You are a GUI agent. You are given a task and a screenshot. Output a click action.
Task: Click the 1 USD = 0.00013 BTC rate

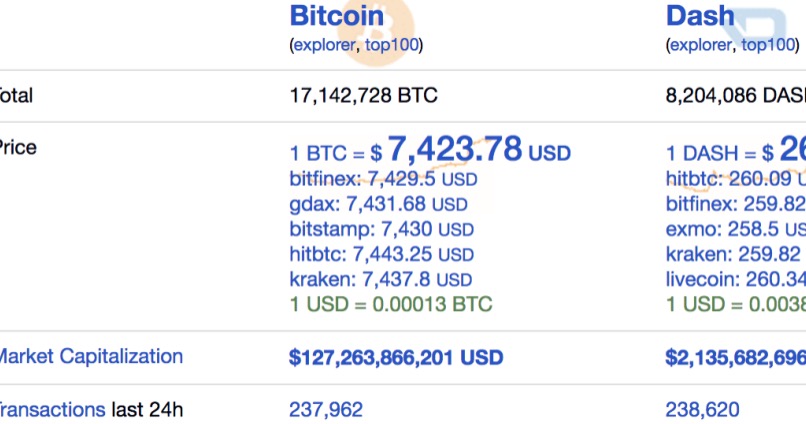pyautogui.click(x=391, y=304)
